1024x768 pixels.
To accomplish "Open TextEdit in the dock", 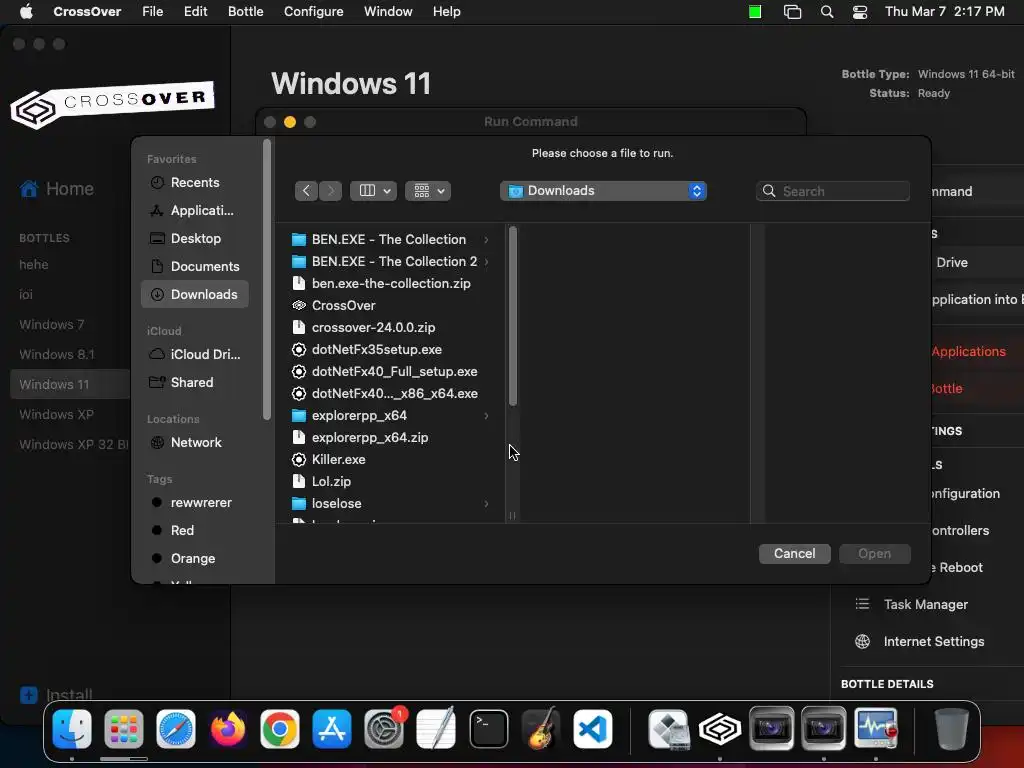I will [436, 728].
